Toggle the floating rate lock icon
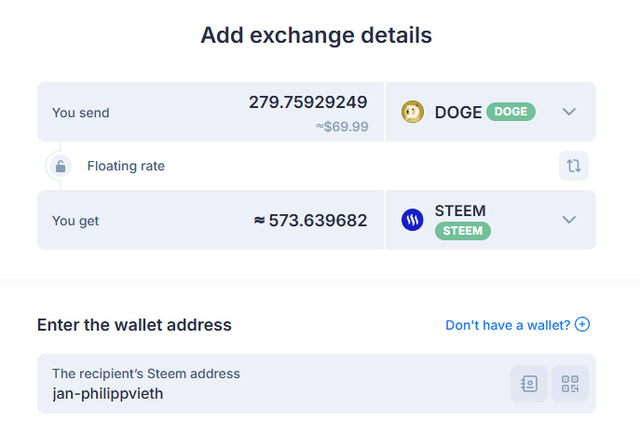The width and height of the screenshot is (640, 434). pyautogui.click(x=61, y=166)
